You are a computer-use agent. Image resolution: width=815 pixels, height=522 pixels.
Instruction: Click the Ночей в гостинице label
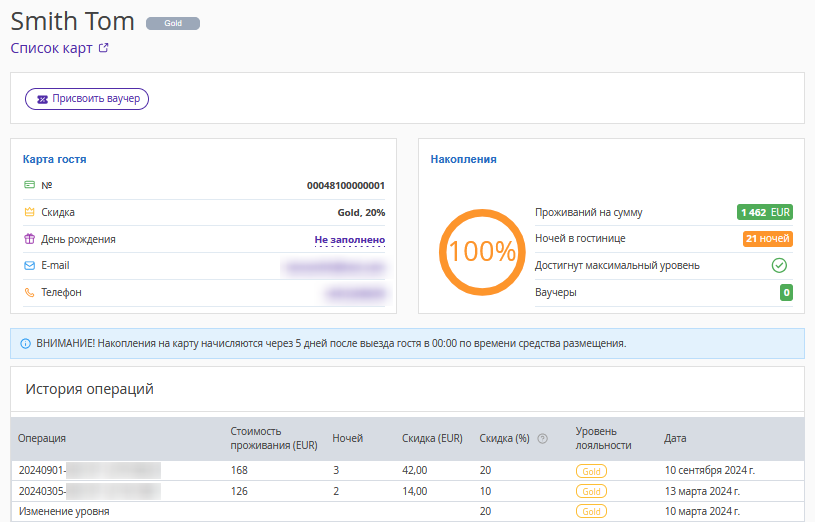point(580,238)
